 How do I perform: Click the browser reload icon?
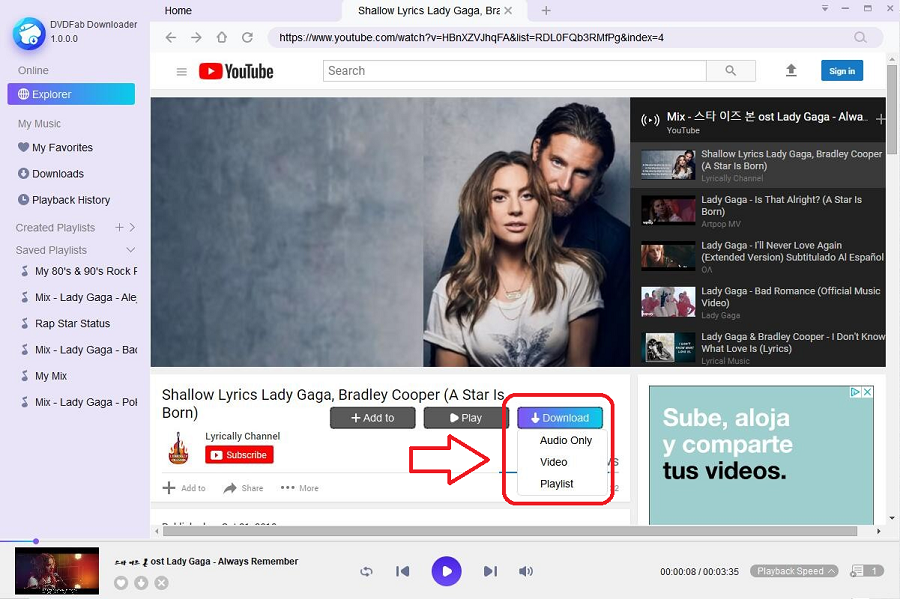point(247,38)
